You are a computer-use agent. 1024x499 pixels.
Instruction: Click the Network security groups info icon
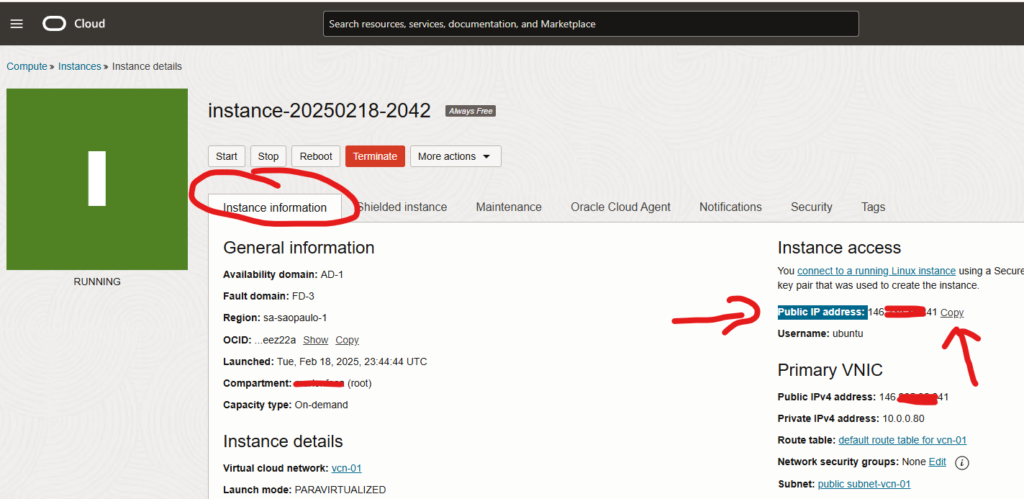point(961,462)
